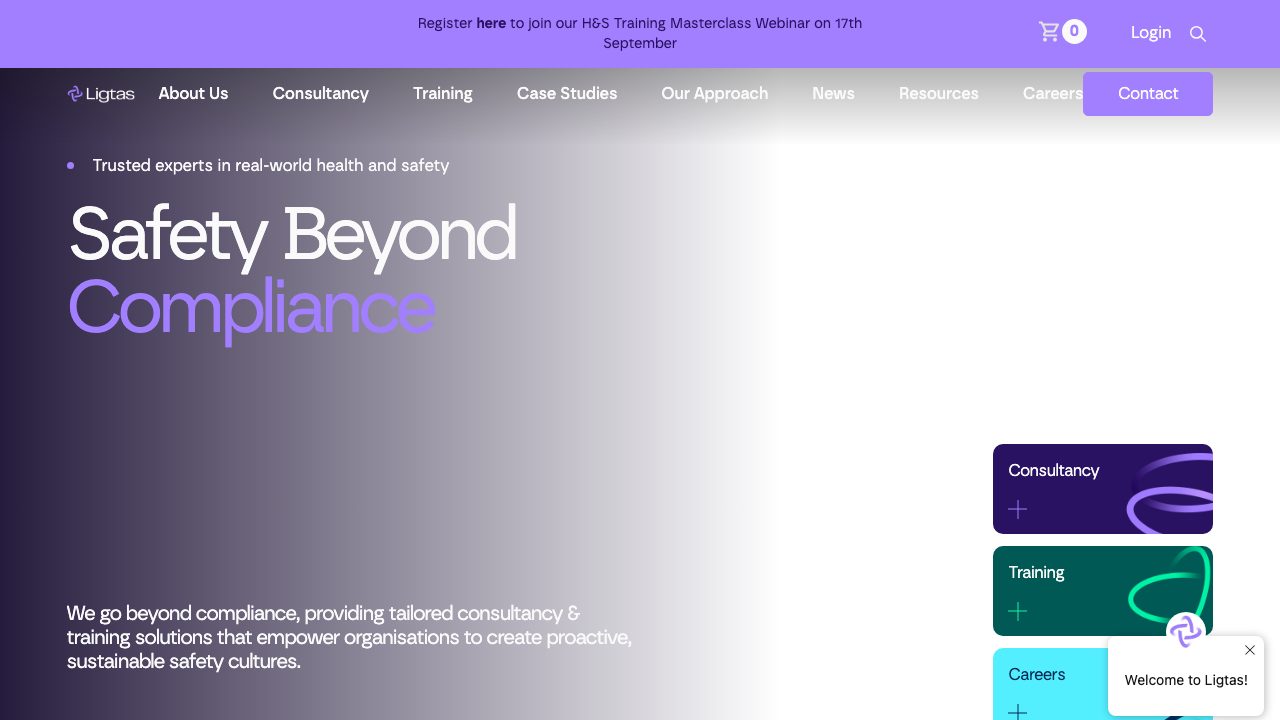The width and height of the screenshot is (1280, 720).
Task: Click the 'here' registration link in banner
Action: tap(491, 23)
